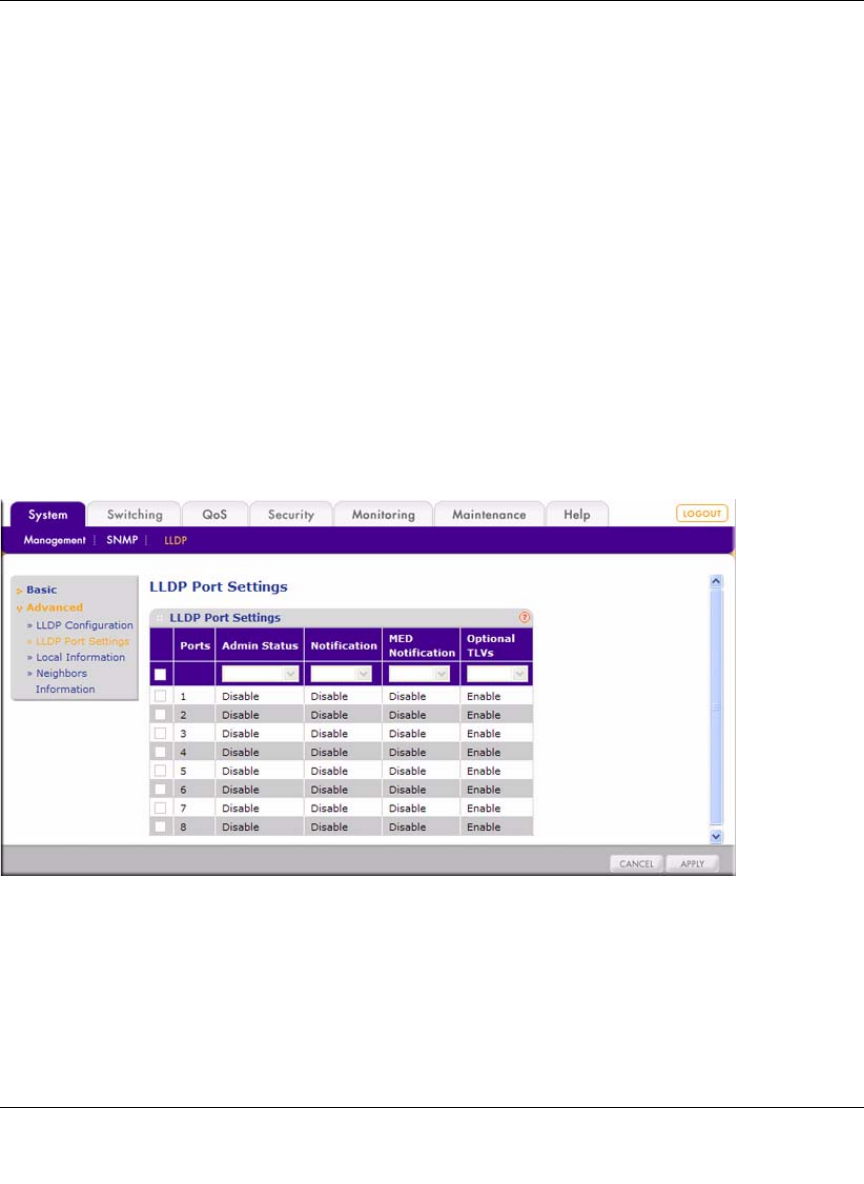
Task: Open the Admin Status dropdown
Action: coord(260,674)
